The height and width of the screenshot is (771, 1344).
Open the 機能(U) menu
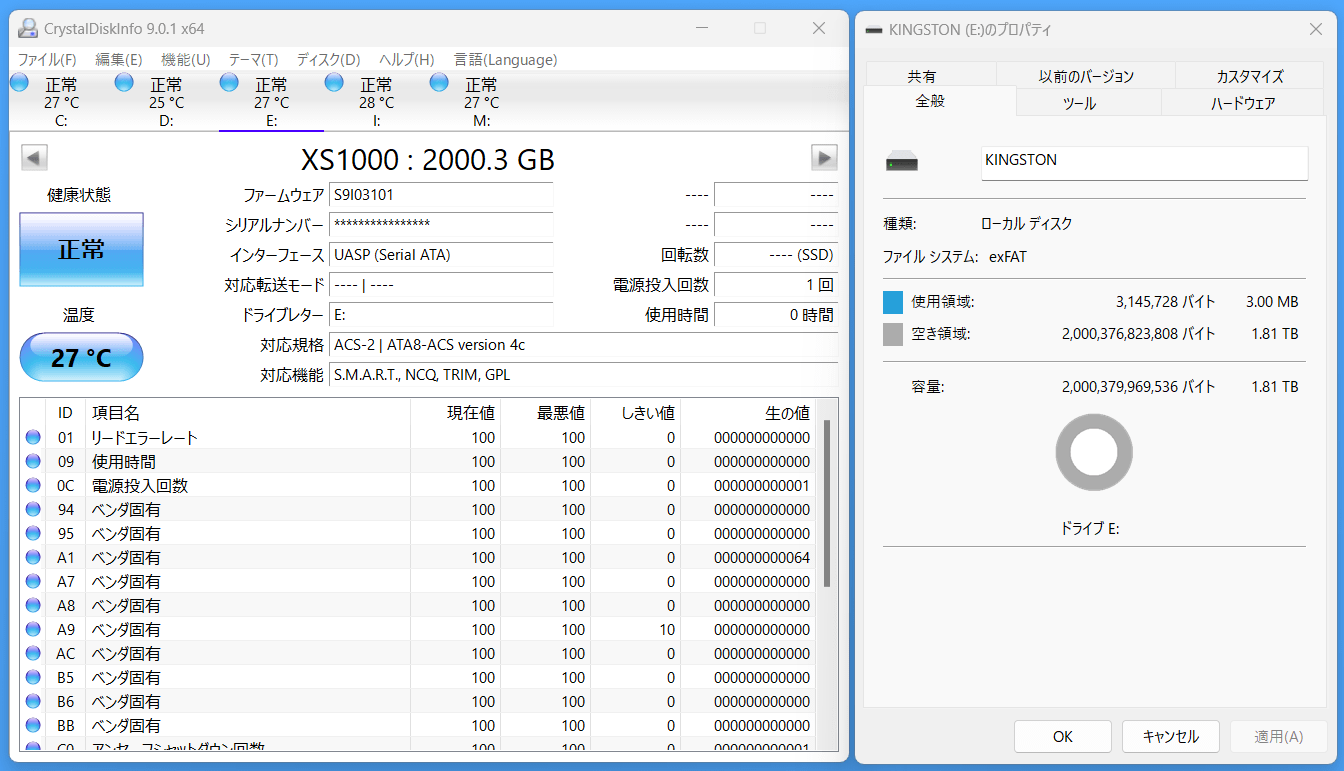click(185, 60)
